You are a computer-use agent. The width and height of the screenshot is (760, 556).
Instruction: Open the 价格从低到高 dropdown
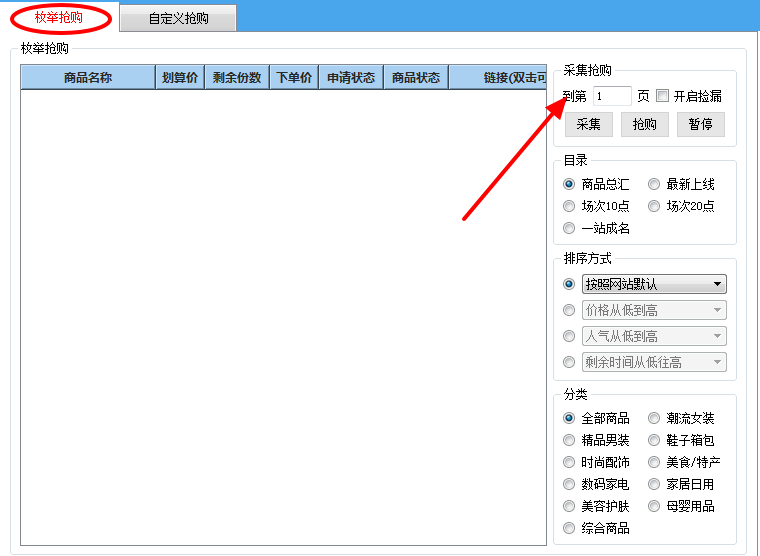tap(654, 310)
